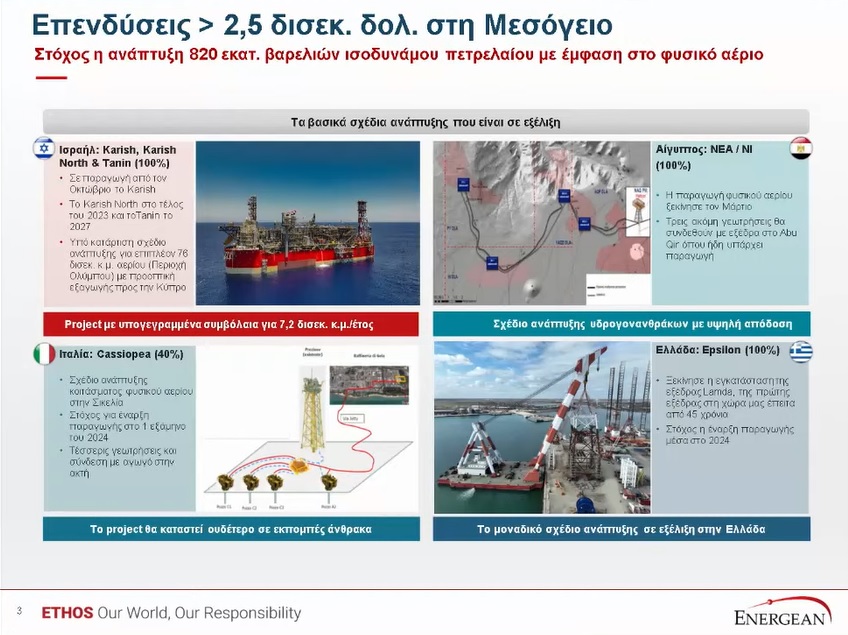The height and width of the screenshot is (635, 848).
Task: Select the Cassiopea subsea diagram
Action: pyautogui.click(x=308, y=428)
